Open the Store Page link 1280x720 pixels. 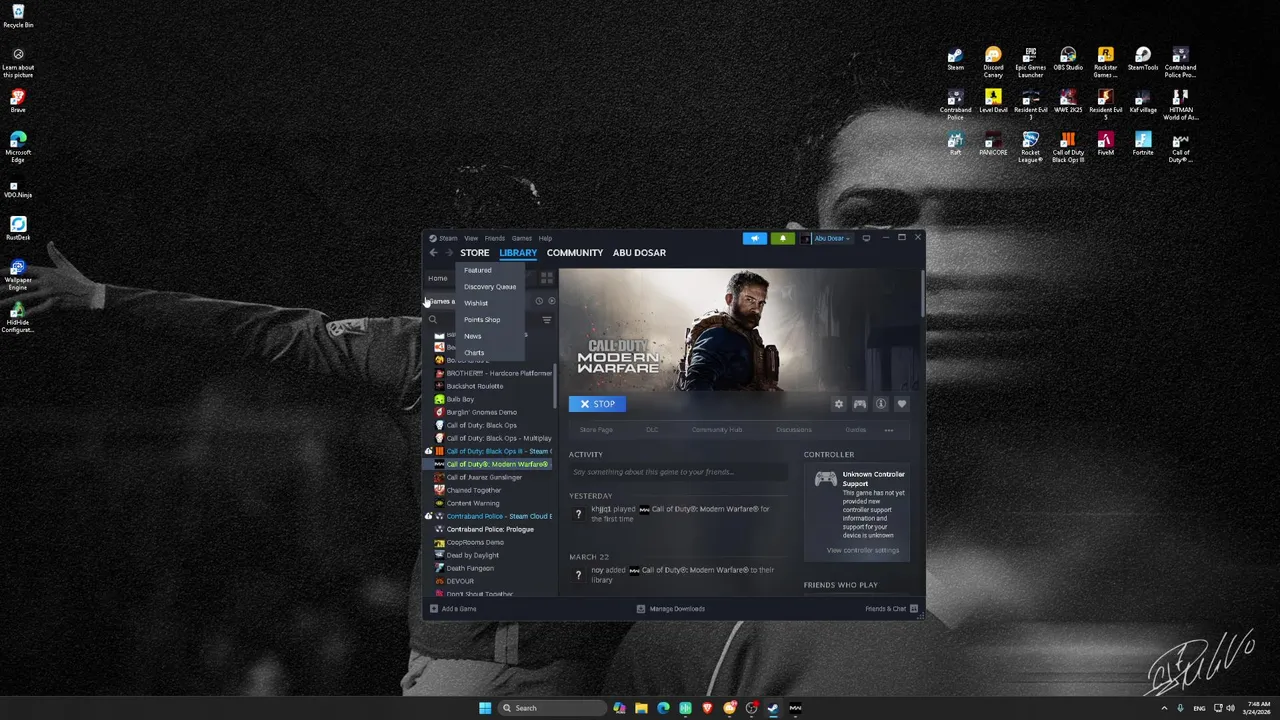596,430
